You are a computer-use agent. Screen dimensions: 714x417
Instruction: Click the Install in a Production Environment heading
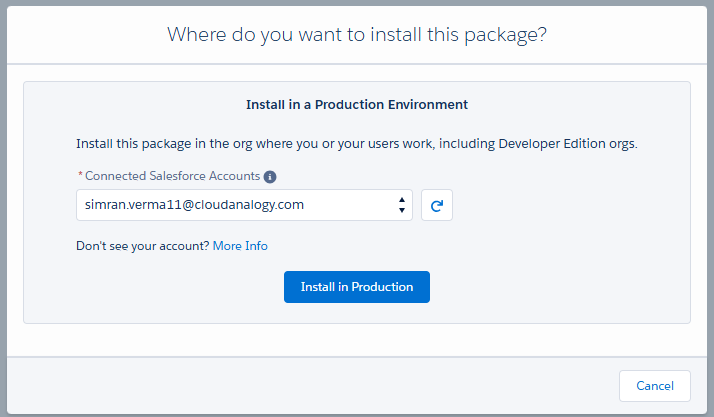[x=357, y=104]
